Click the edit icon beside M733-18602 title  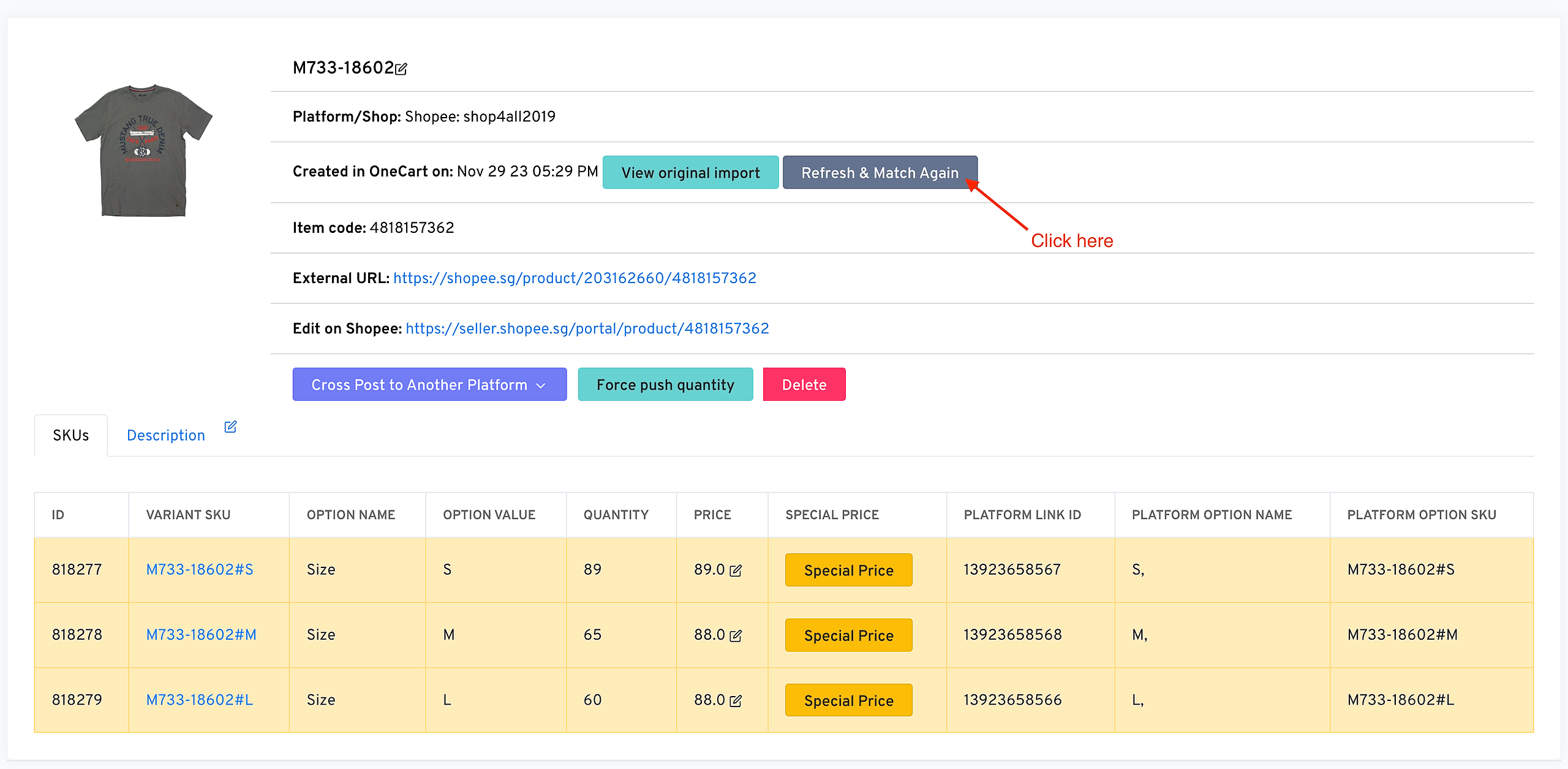coord(401,69)
